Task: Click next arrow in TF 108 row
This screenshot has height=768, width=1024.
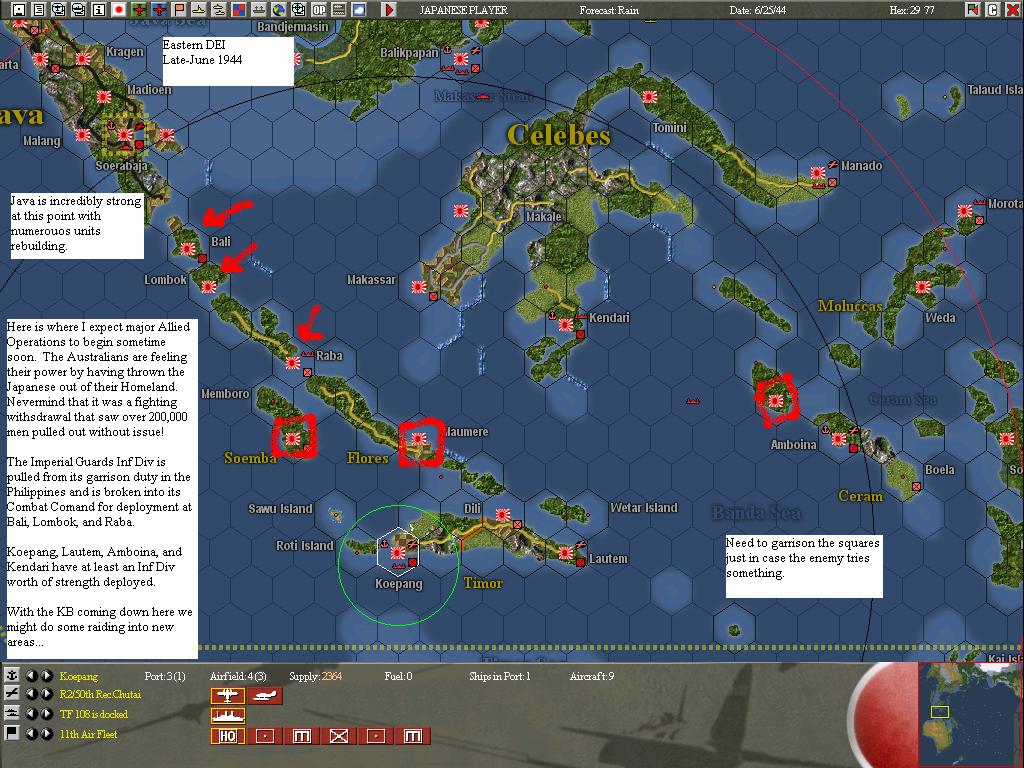Action: coord(46,714)
